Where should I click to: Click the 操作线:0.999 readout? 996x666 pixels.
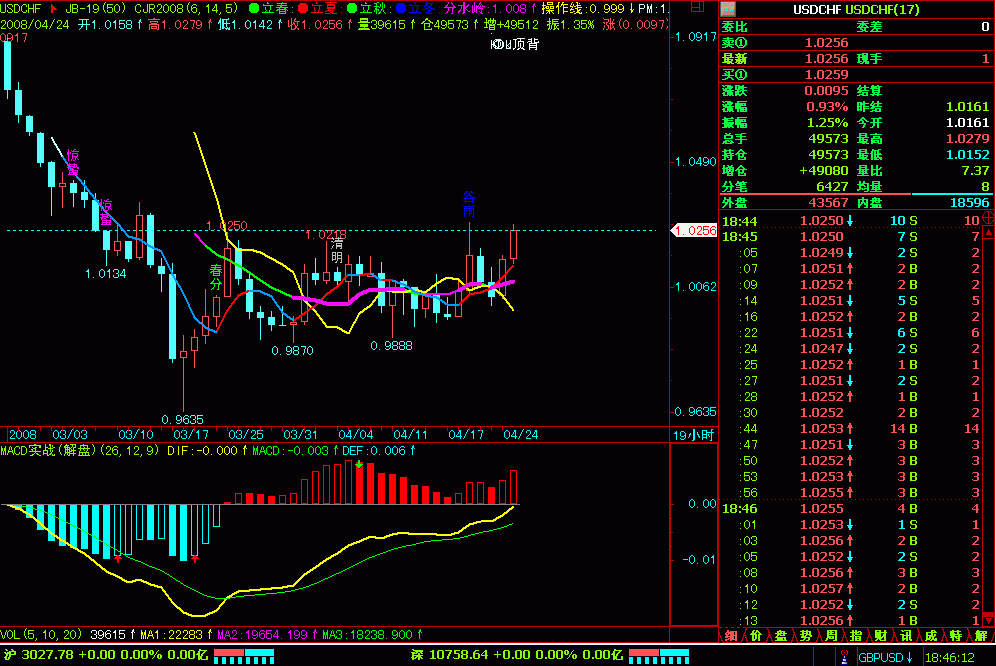point(588,8)
